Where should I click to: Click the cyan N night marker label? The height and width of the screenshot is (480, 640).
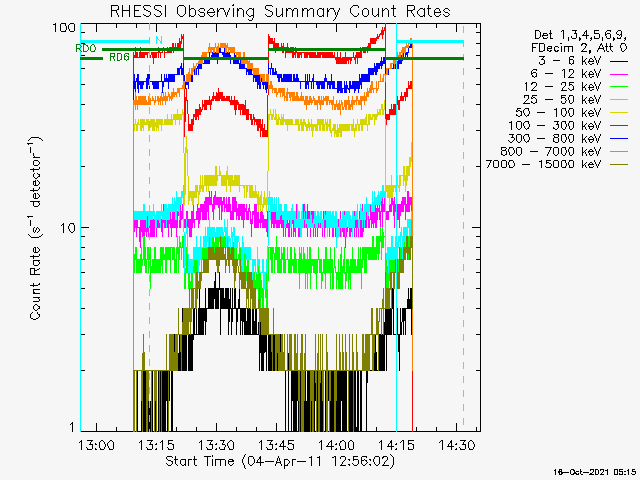[159, 40]
